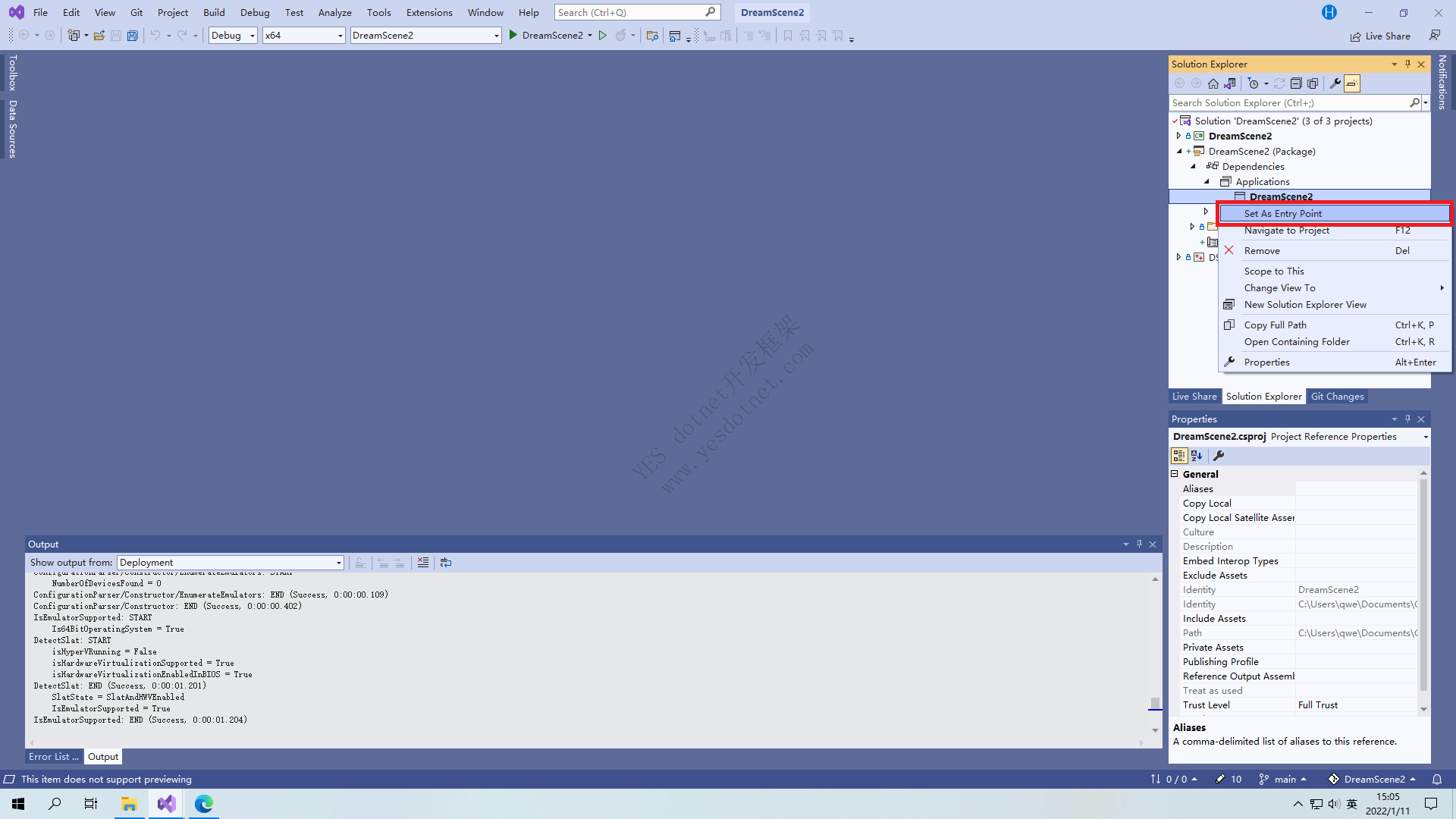
Task: Click the Home icon in Solution Explorer
Action: coord(1213,84)
